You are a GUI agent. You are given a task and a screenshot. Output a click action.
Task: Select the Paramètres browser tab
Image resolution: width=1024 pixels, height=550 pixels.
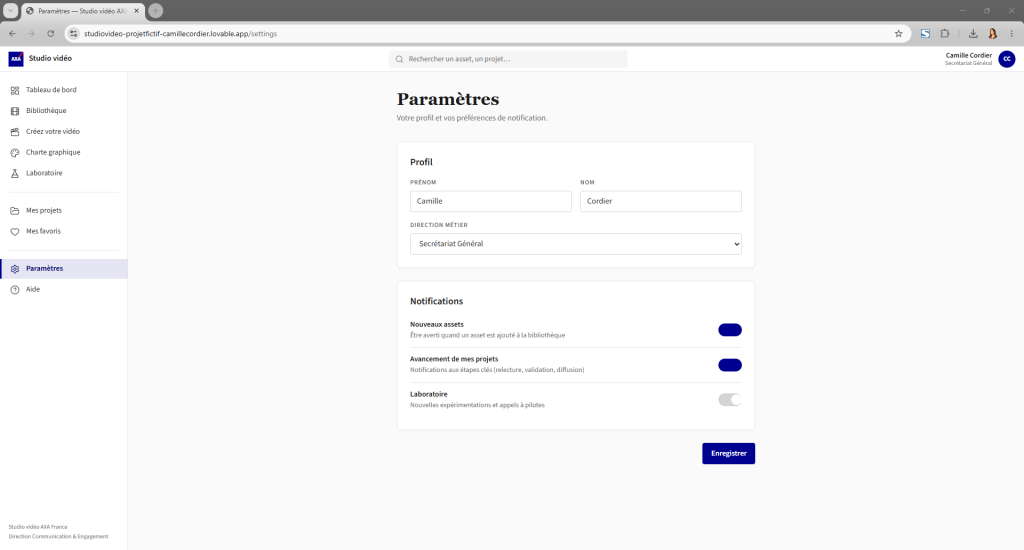tap(82, 11)
